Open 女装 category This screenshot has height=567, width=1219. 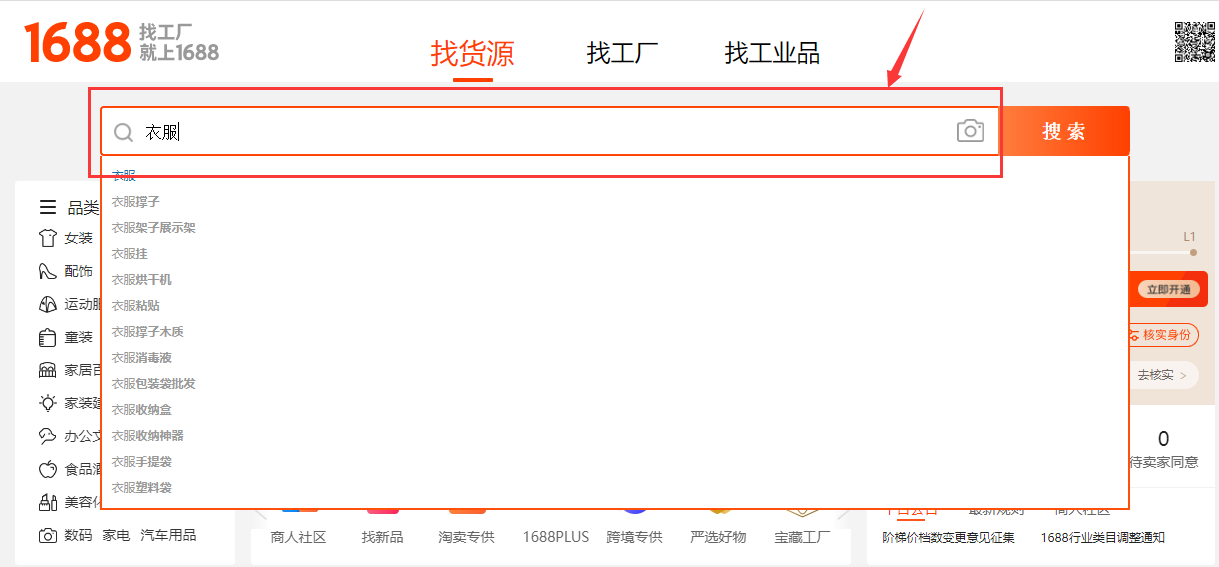pos(78,238)
